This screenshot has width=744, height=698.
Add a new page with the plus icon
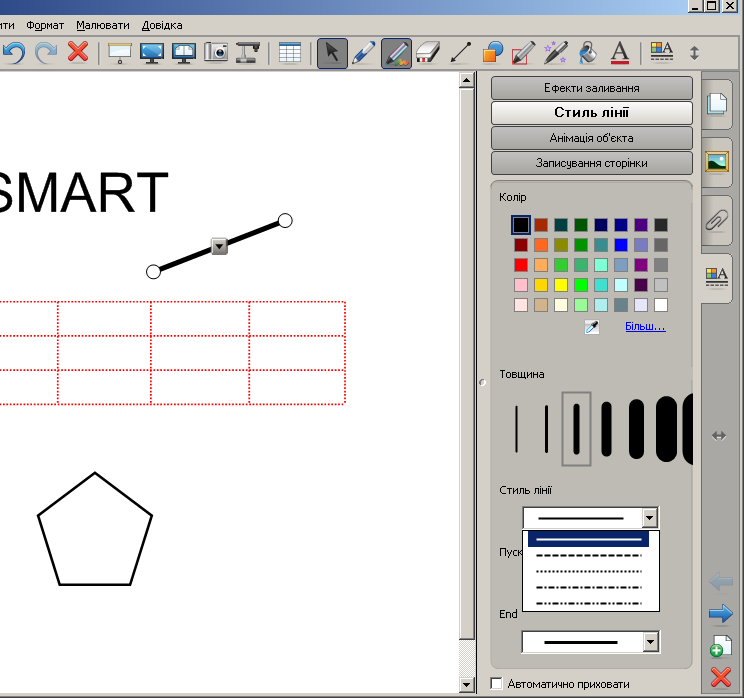721,646
